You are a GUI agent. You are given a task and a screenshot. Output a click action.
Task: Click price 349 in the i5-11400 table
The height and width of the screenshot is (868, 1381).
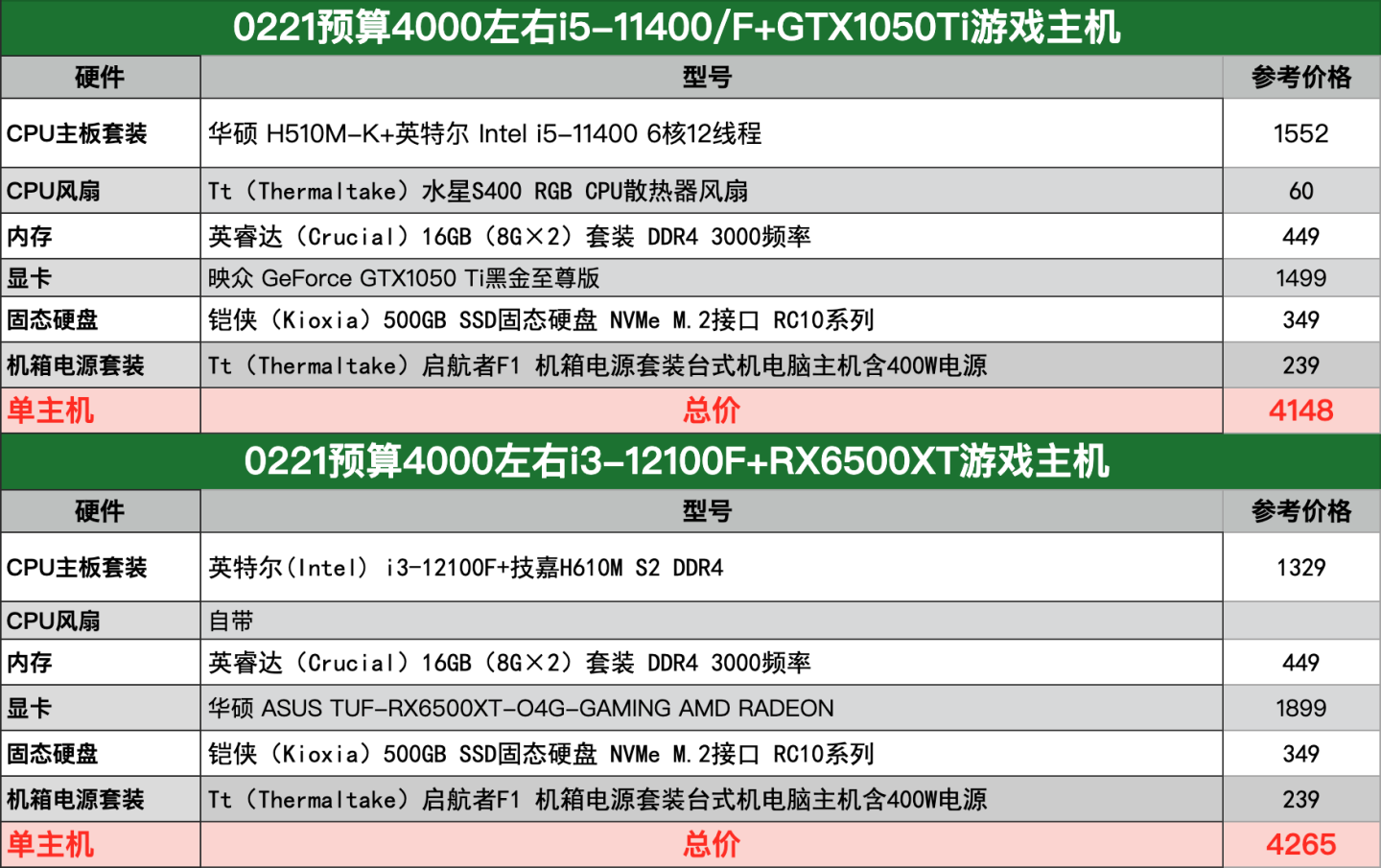coord(1301,320)
